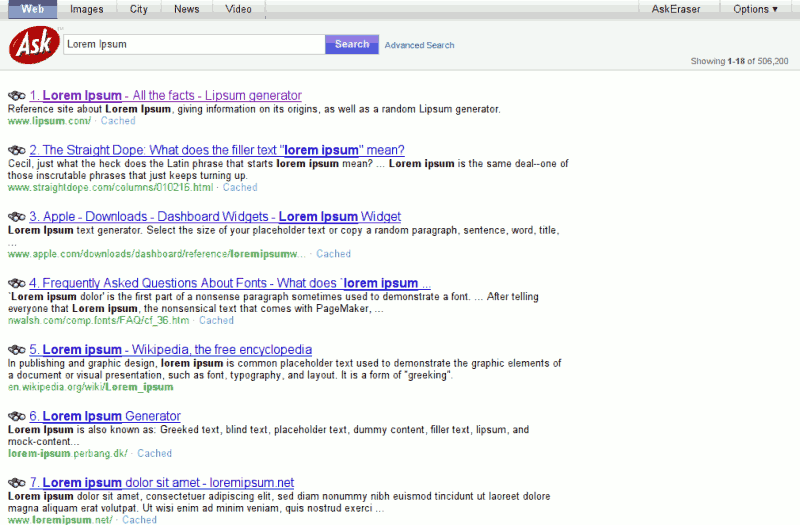Open cached copy of nwalsh.com page

tap(216, 320)
